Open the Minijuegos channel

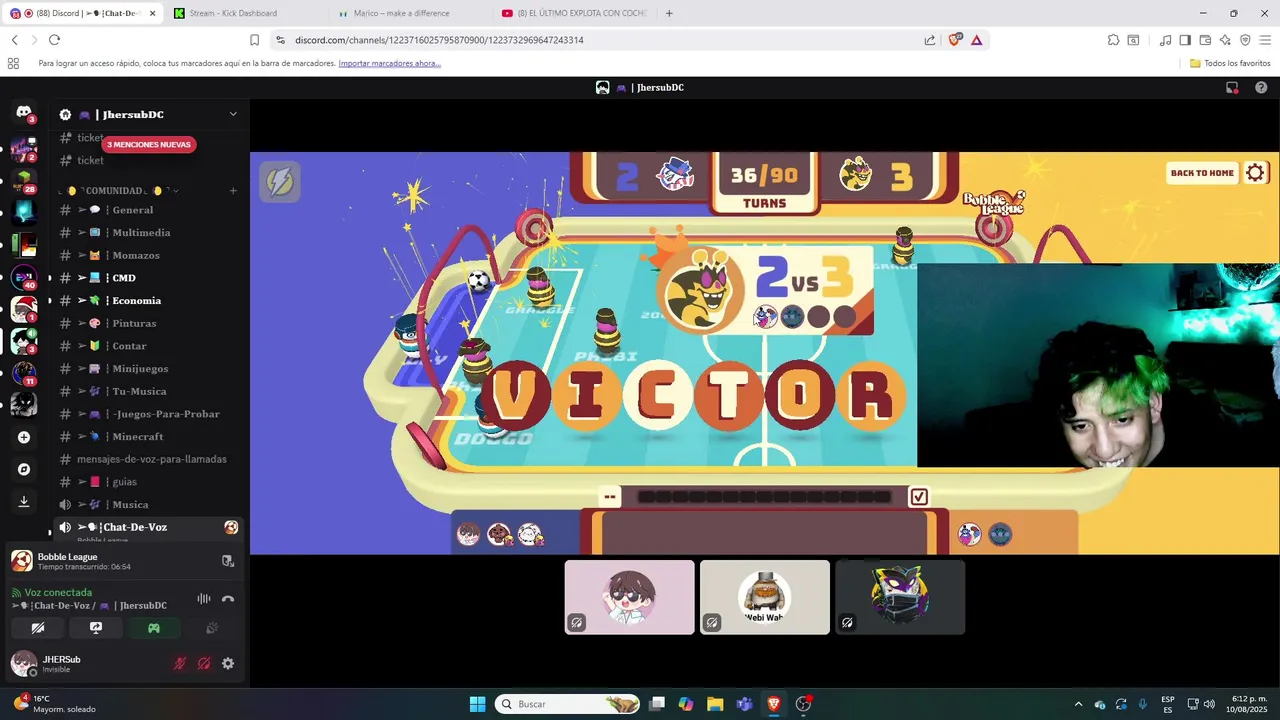point(148,369)
